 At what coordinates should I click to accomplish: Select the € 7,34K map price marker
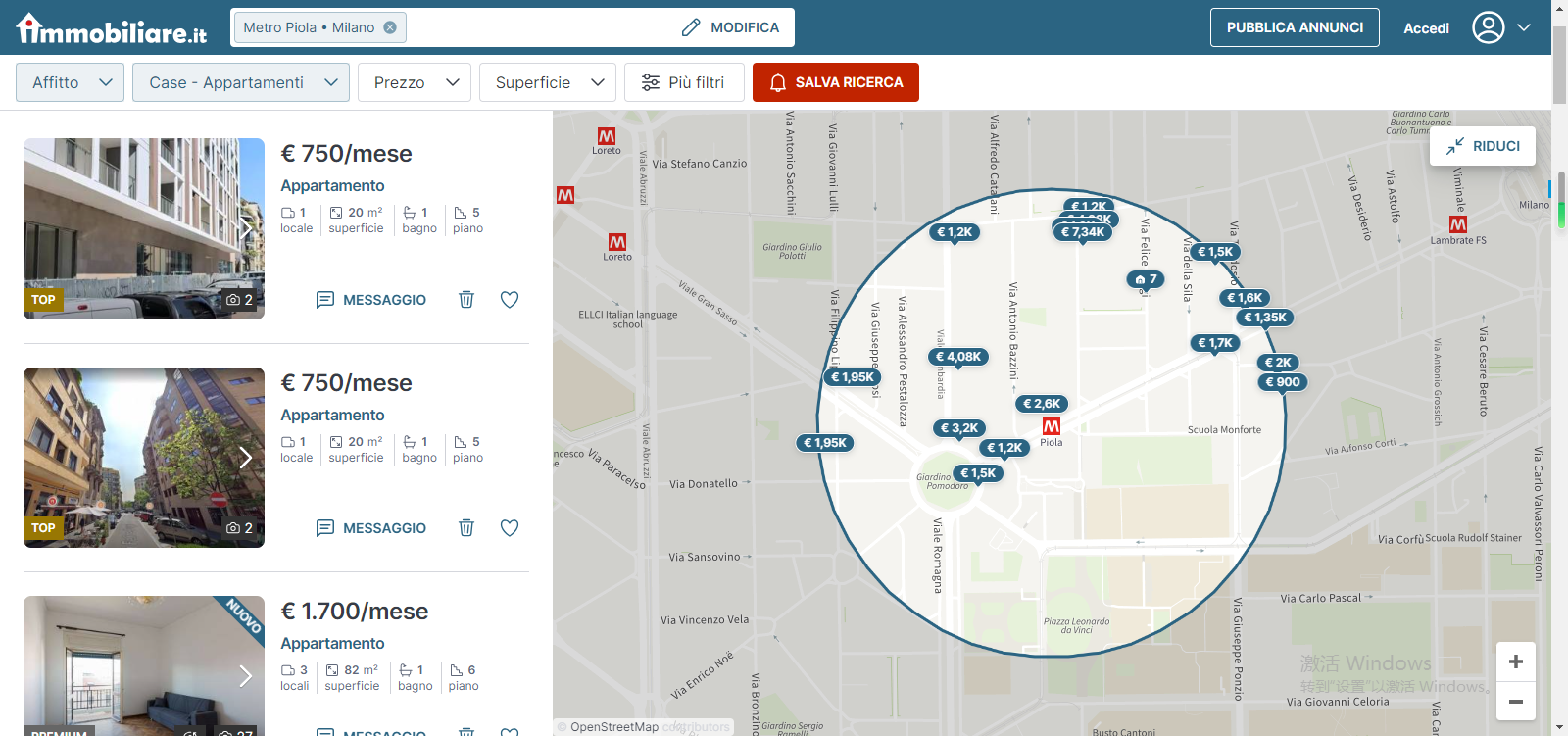[x=1083, y=232]
